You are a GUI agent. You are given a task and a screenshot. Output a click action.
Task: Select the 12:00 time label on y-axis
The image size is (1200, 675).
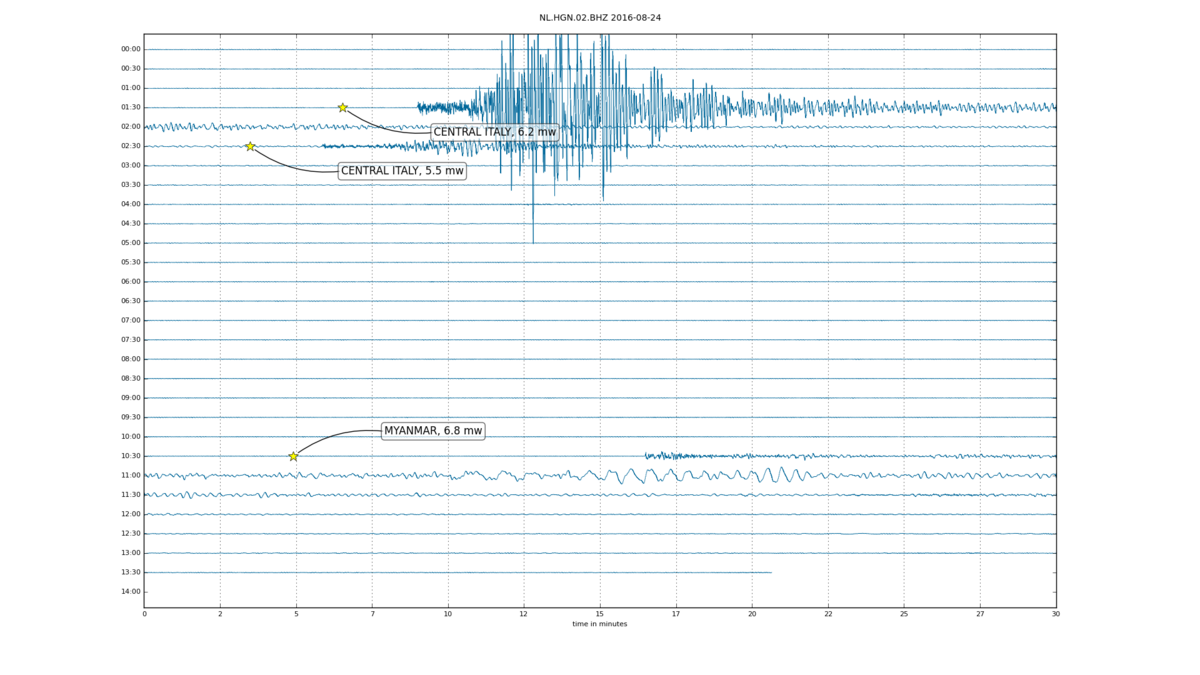(130, 514)
